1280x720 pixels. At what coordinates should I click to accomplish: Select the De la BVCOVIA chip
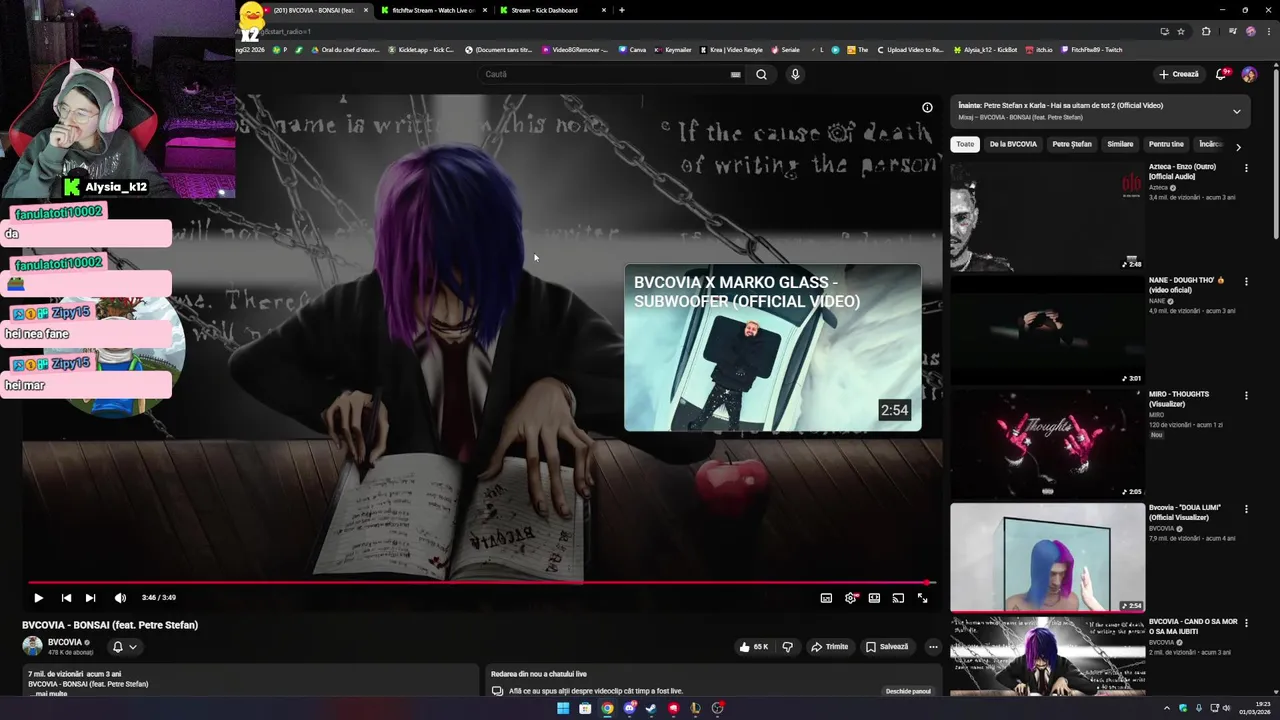click(x=1013, y=144)
